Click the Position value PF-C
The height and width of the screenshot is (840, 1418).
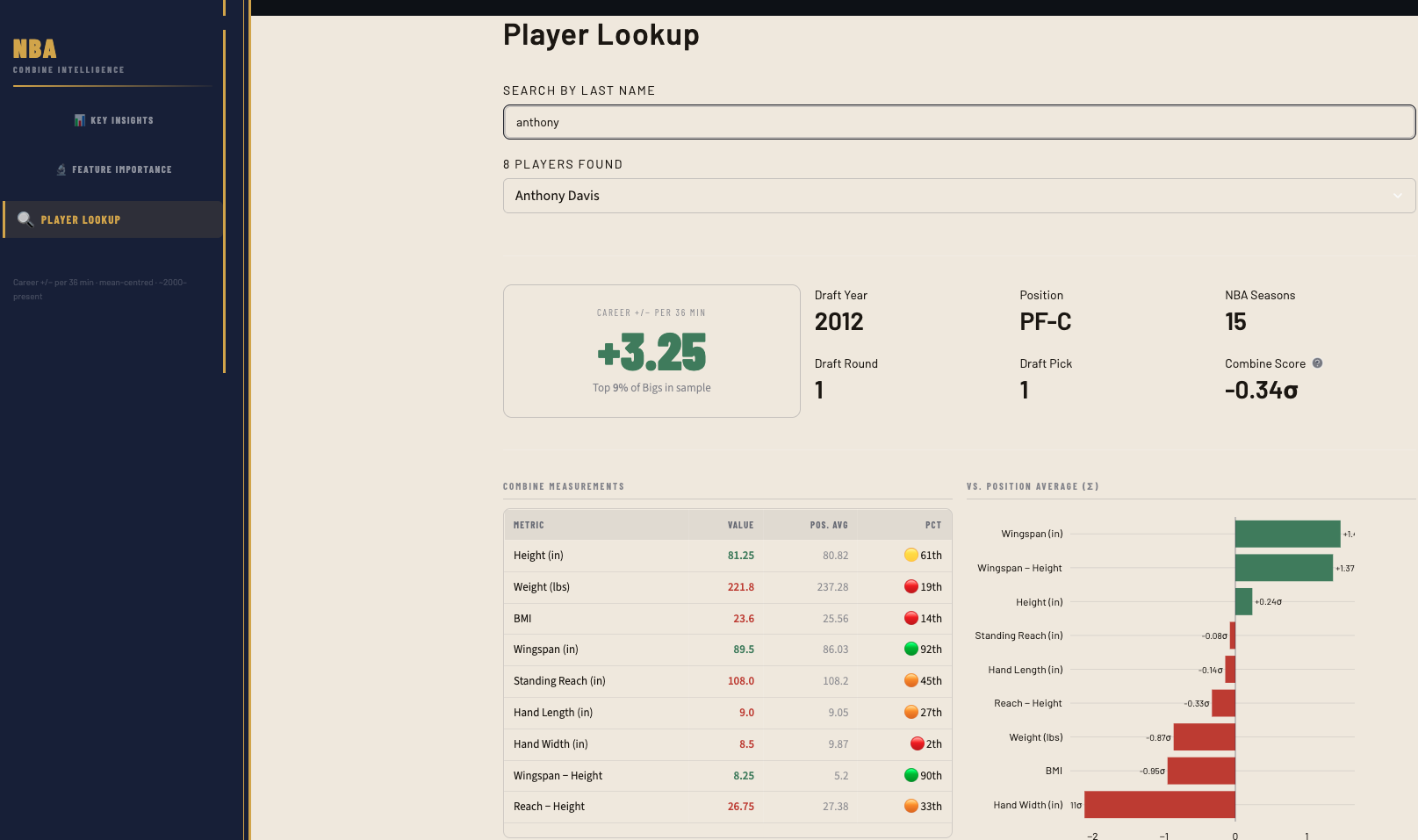click(1046, 322)
